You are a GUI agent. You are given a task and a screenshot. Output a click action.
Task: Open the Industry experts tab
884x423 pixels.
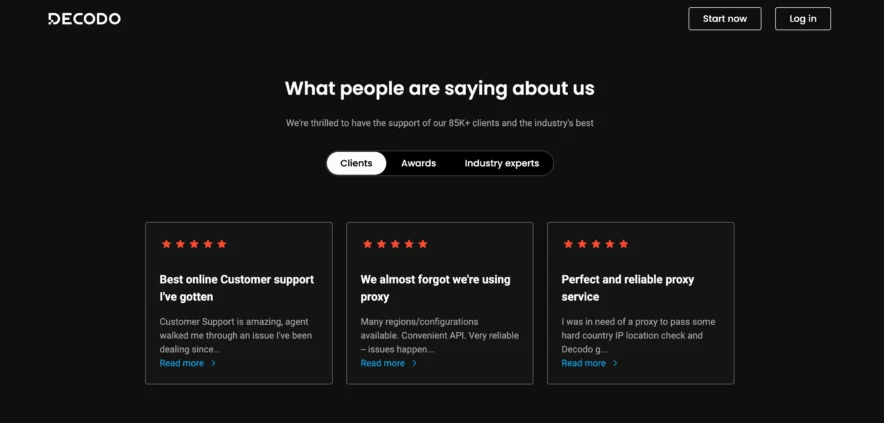pos(501,163)
